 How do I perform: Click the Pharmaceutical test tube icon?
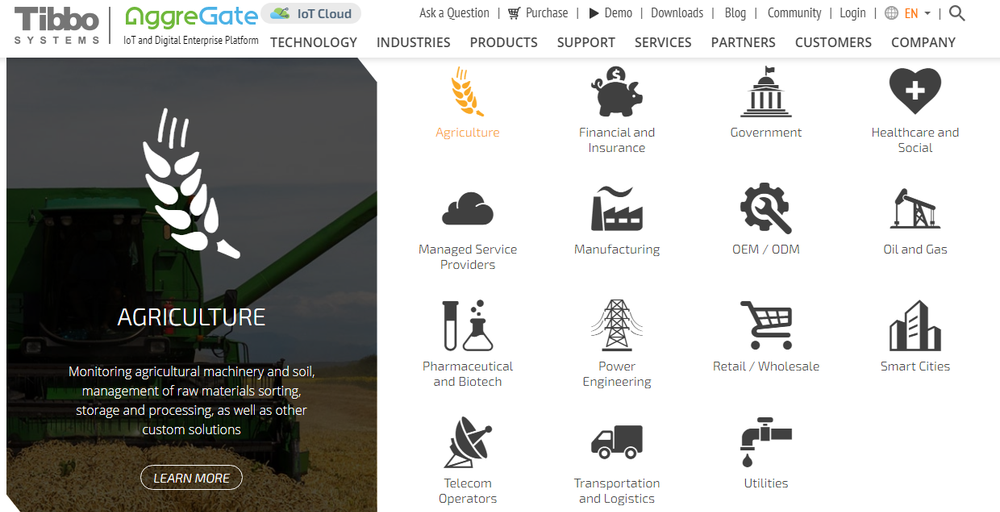click(x=467, y=325)
